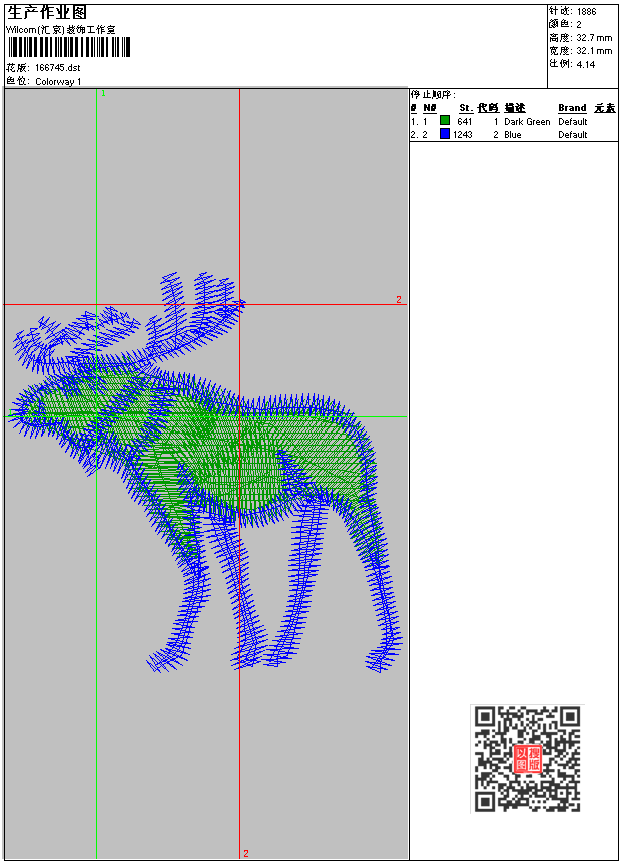
Task: Click the Blue thread color swatch
Action: click(x=445, y=134)
